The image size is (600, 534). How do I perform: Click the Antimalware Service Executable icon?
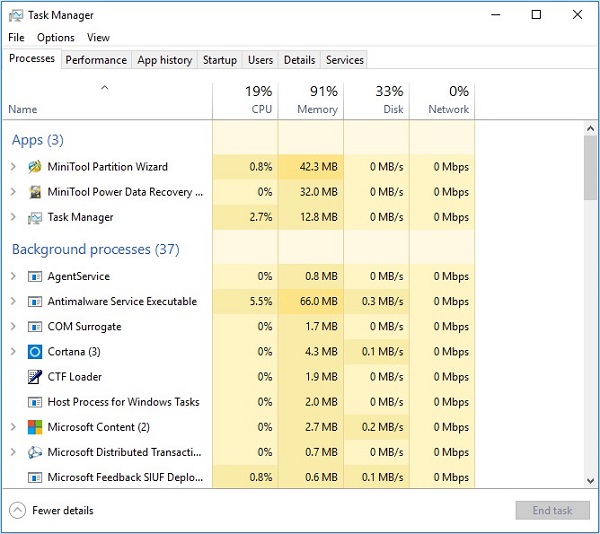35,302
